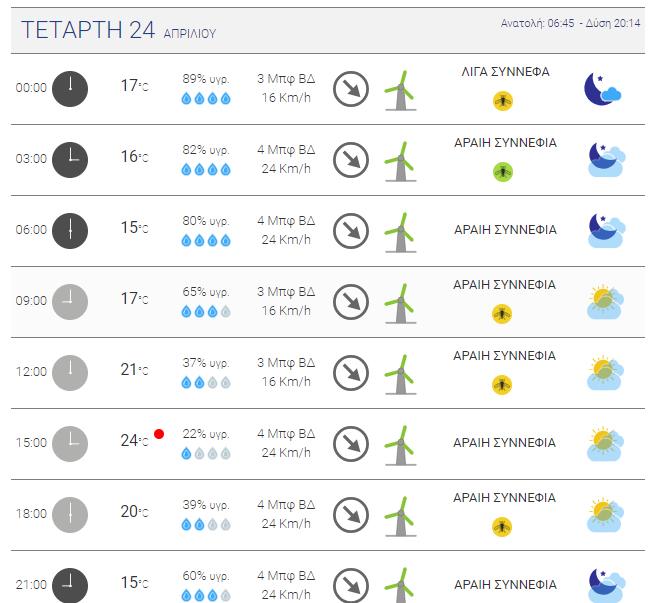The width and height of the screenshot is (658, 603).
Task: Click the yellow mosquito icon at 18:00
Action: tap(502, 527)
